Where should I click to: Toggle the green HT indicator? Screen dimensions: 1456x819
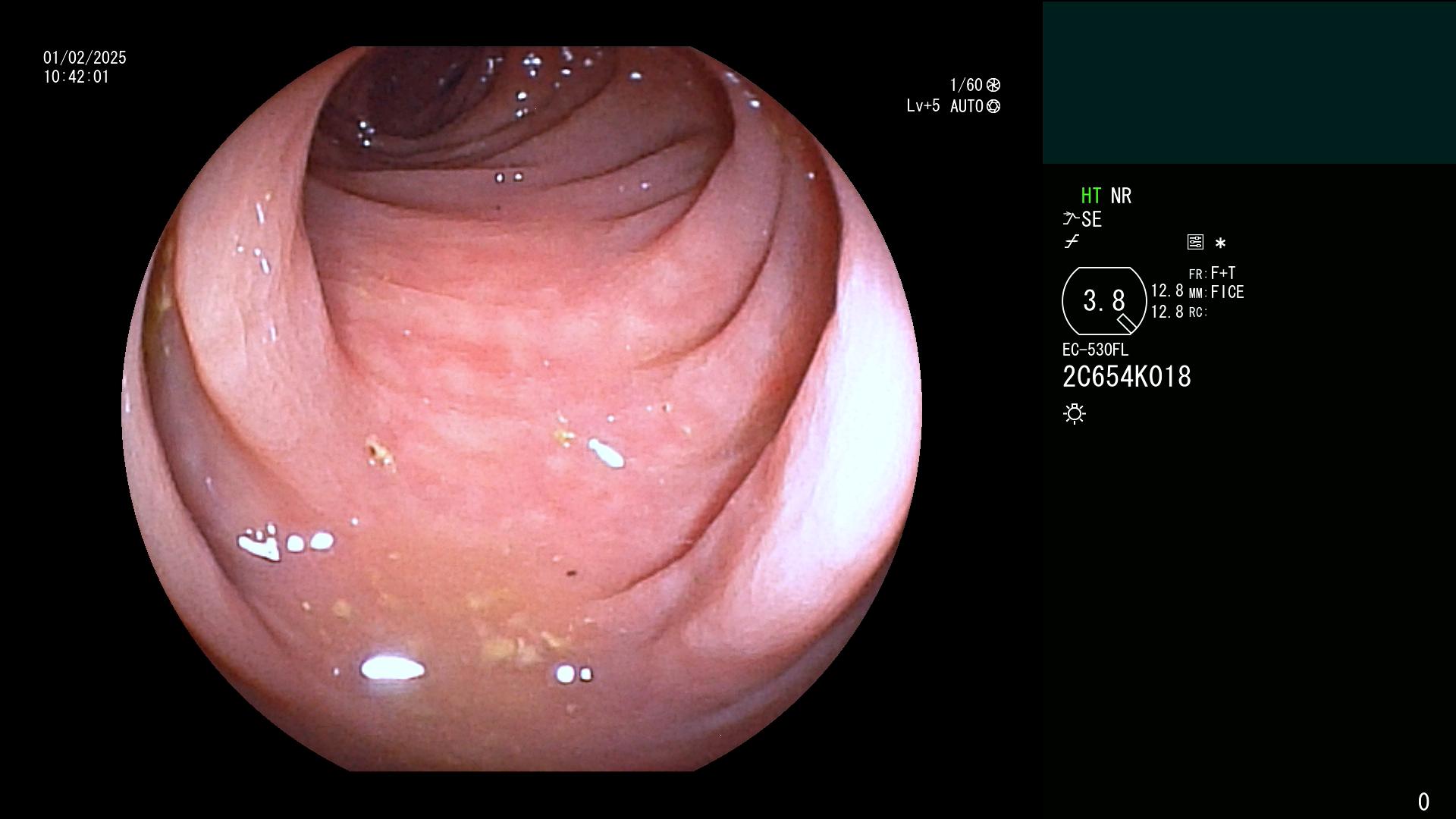(x=1090, y=196)
